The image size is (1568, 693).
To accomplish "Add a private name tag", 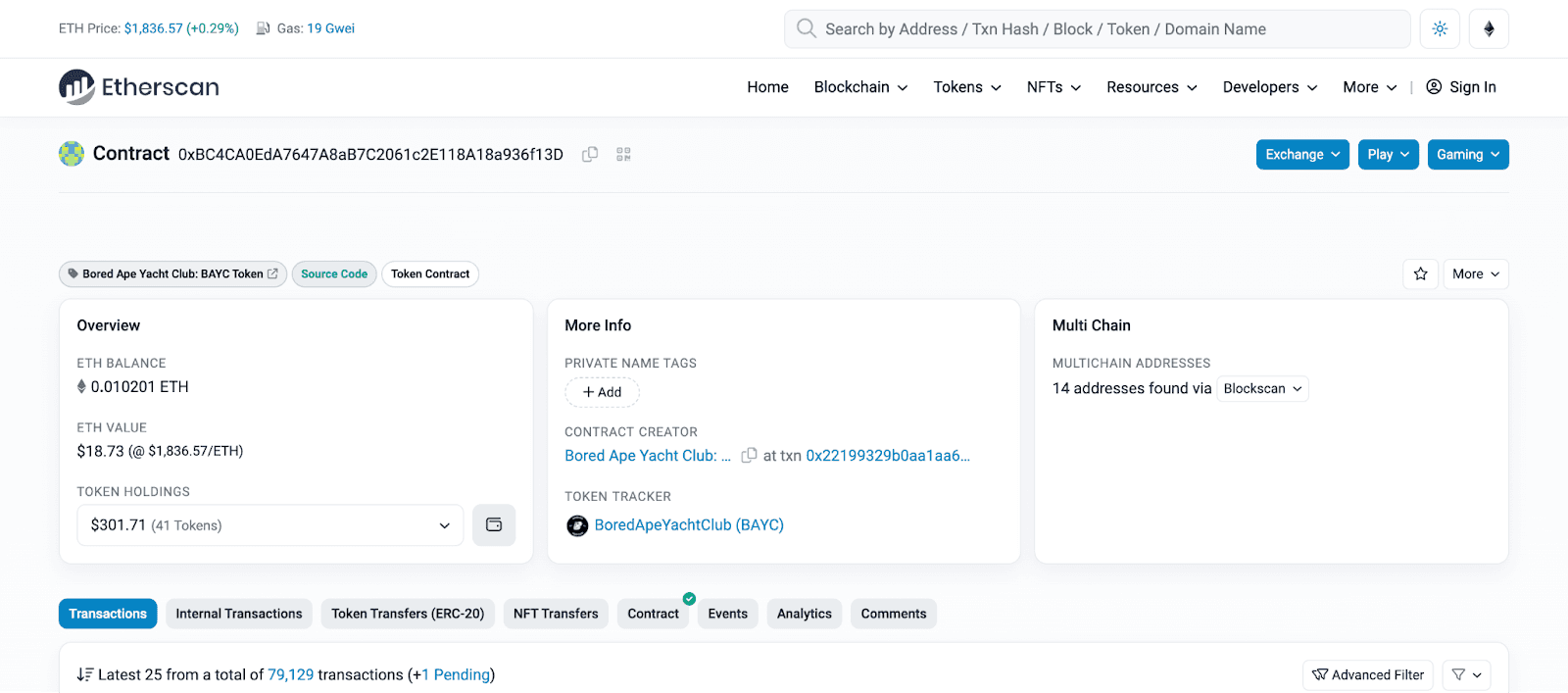I will 602,392.
